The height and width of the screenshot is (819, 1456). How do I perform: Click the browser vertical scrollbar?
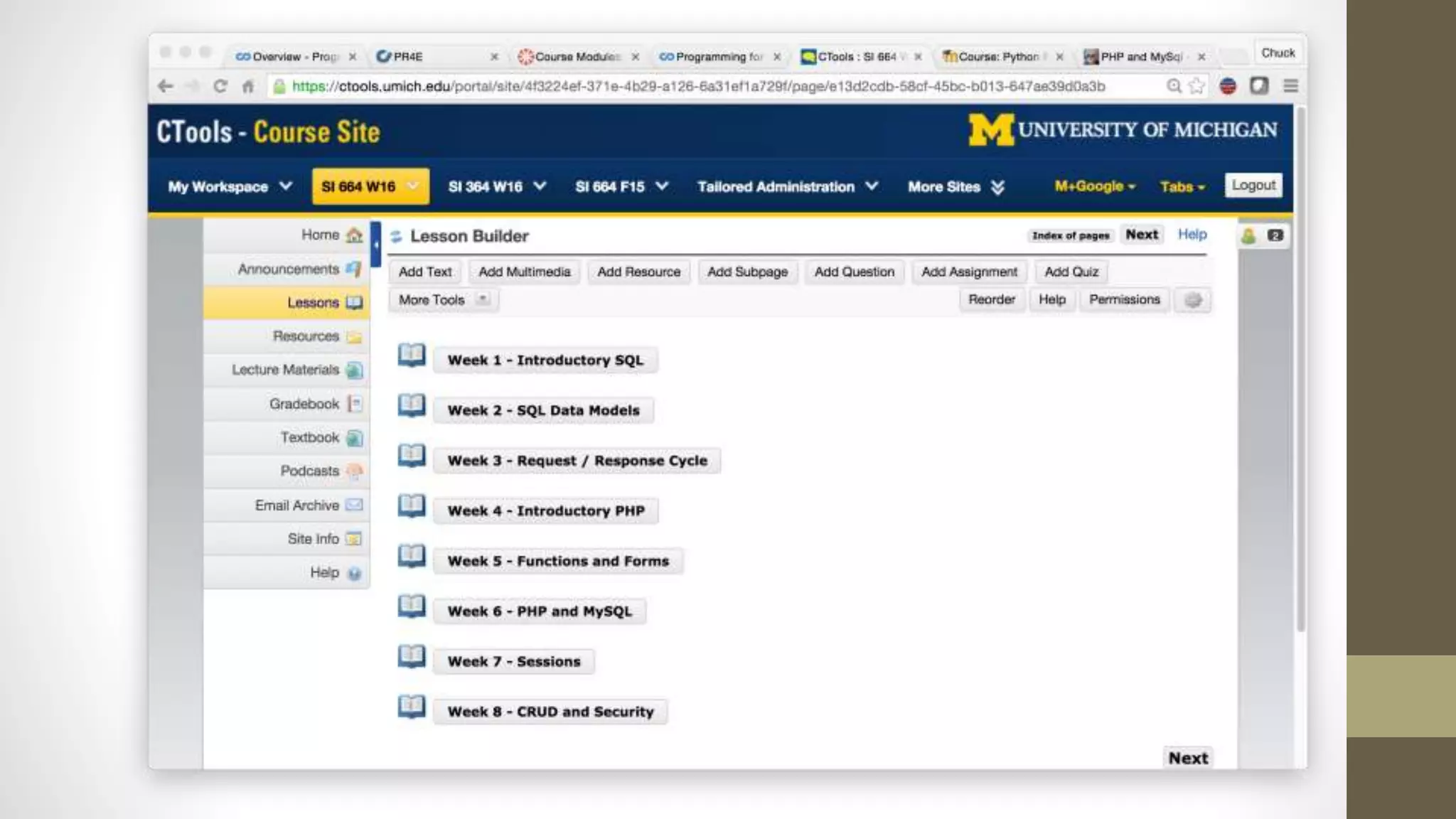1300,370
